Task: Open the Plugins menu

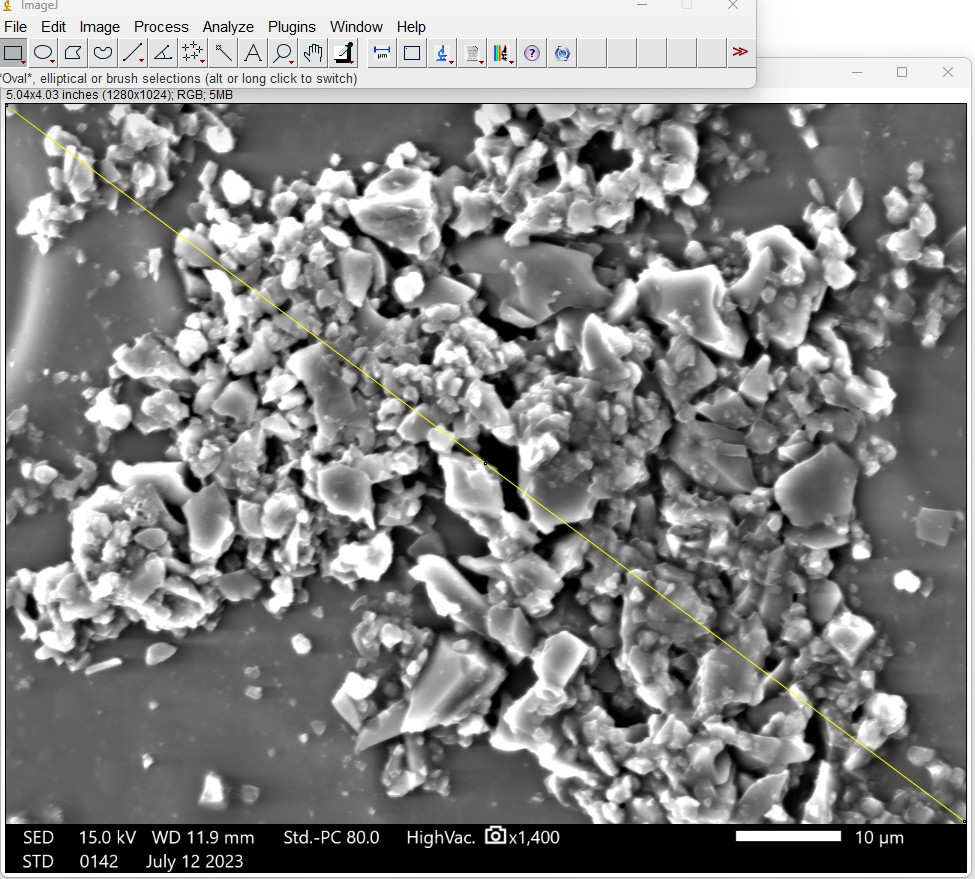Action: [x=292, y=27]
